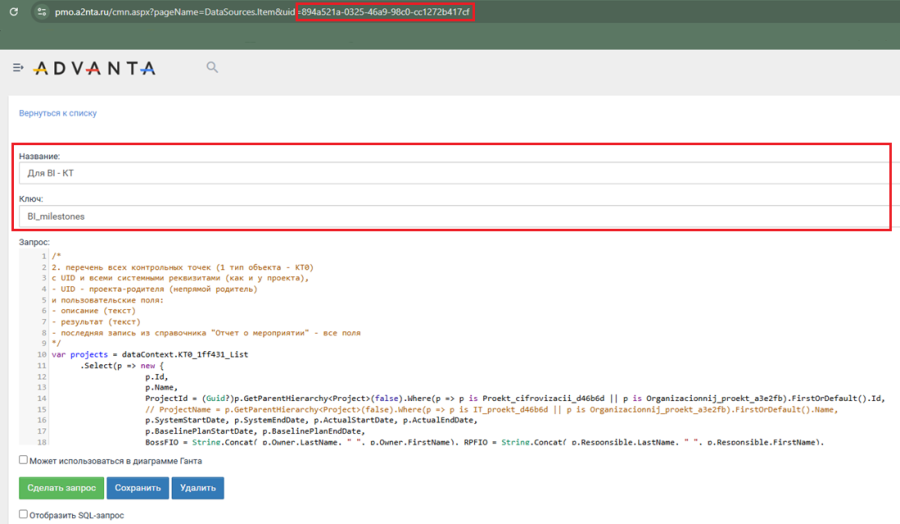The width and height of the screenshot is (900, 524).
Task: Save data source with Сохранить button
Action: 138,488
